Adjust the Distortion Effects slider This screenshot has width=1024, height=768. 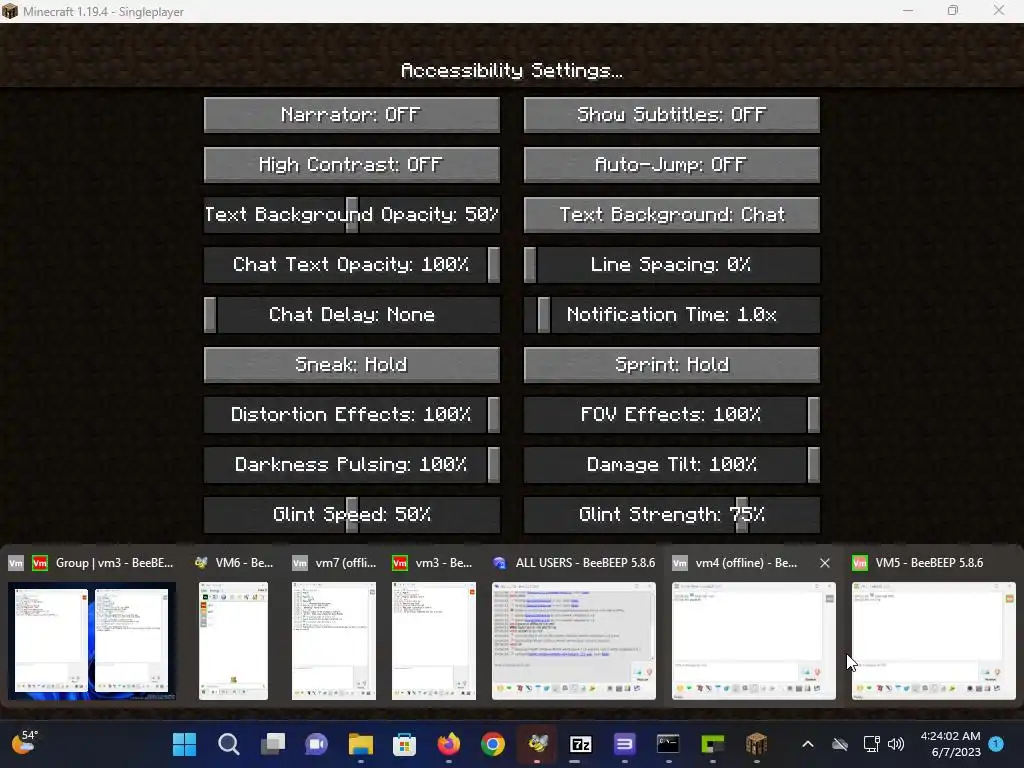click(x=351, y=415)
